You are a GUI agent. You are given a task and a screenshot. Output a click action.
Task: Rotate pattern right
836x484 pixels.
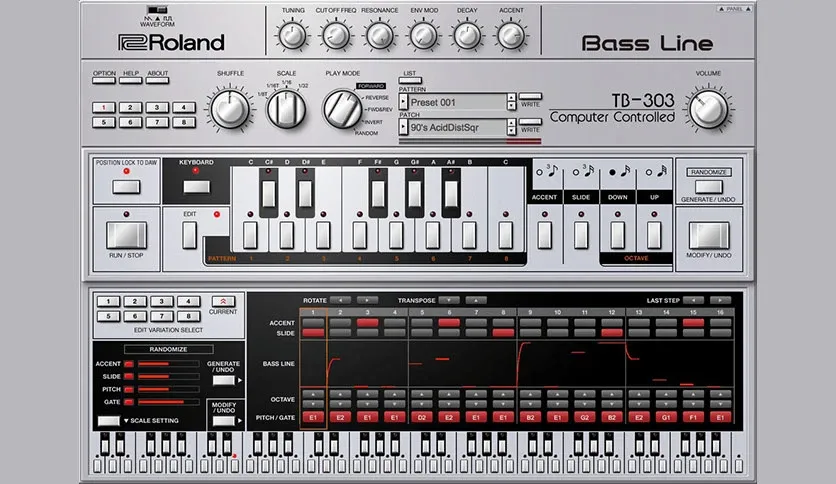pyautogui.click(x=367, y=300)
